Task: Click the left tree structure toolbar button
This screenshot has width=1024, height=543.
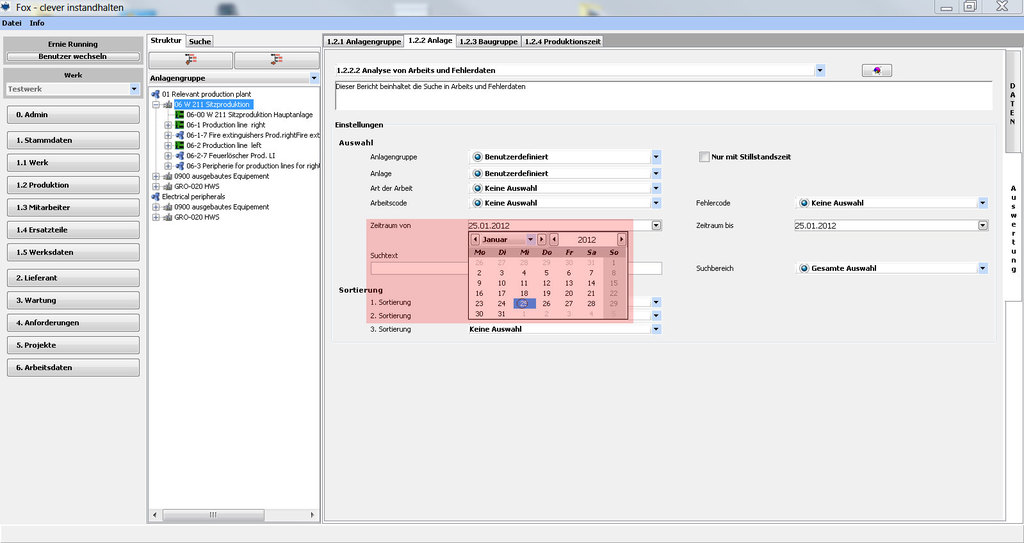Action: pos(190,60)
